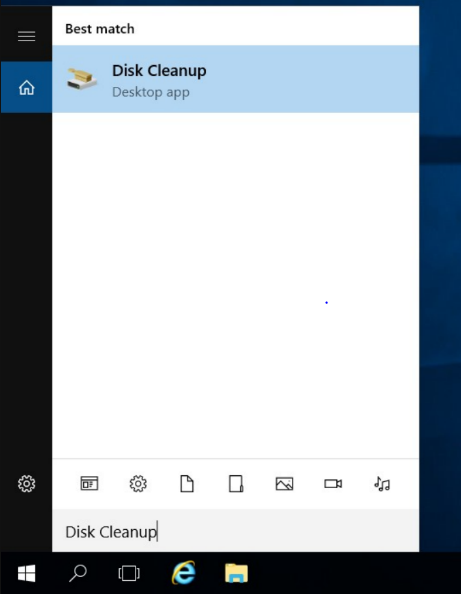Focus the search box containing Disk Cleanup
The width and height of the screenshot is (461, 594).
[x=235, y=531]
